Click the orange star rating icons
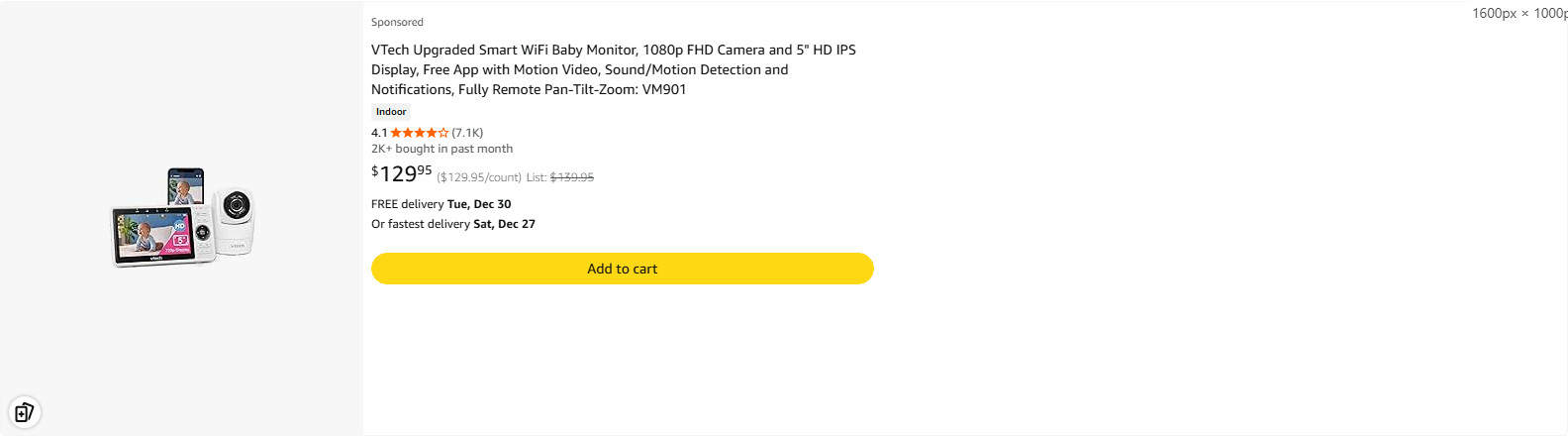 point(419,133)
